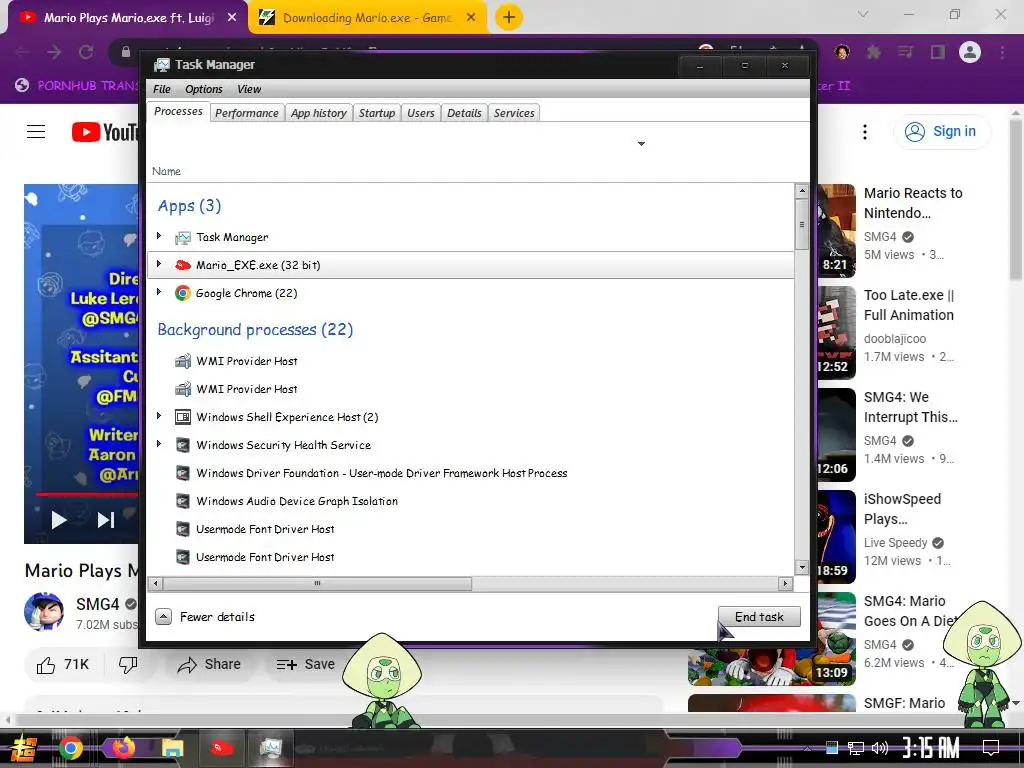Click Sign in on YouTube

coord(941,132)
